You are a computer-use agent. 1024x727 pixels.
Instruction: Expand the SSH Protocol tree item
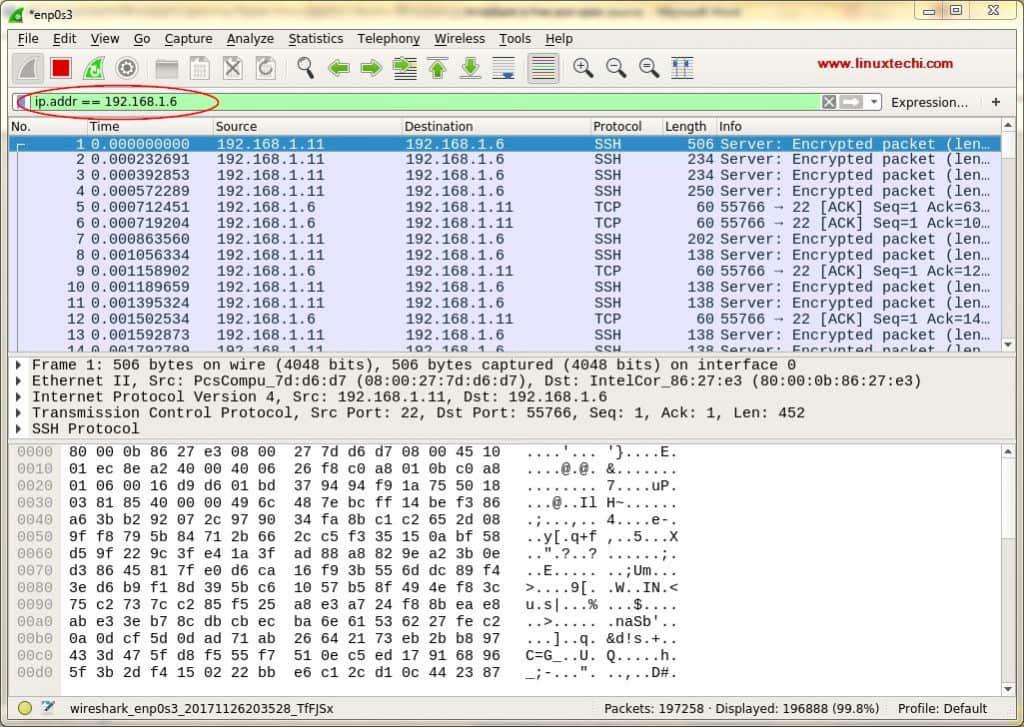point(20,429)
